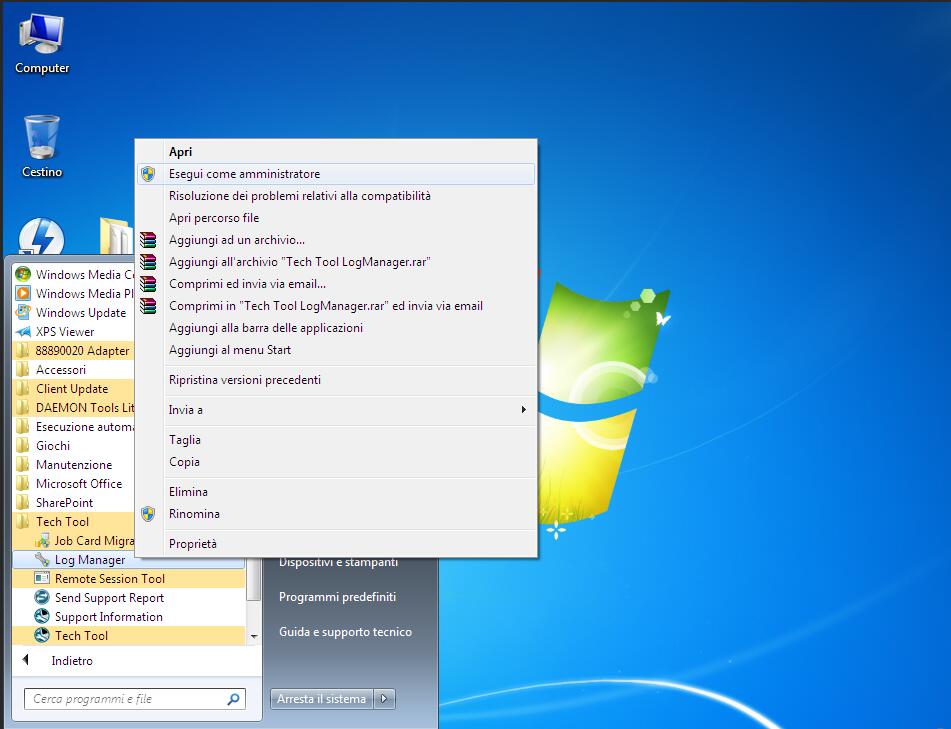Focus the 'Cerca programmi e file' search field
The height and width of the screenshot is (729, 951).
[x=135, y=699]
